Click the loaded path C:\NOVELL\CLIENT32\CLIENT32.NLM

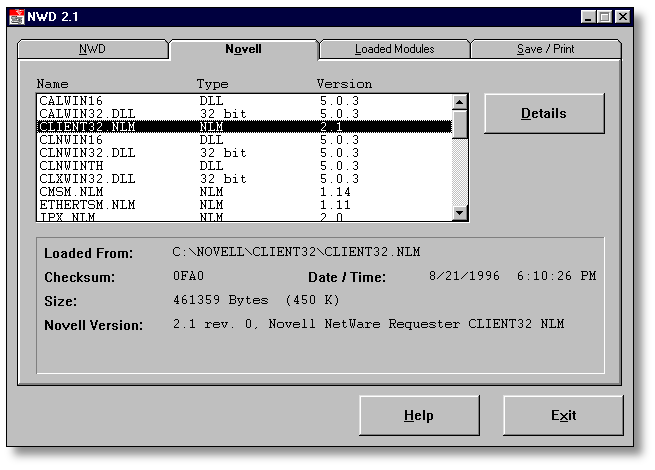point(296,252)
